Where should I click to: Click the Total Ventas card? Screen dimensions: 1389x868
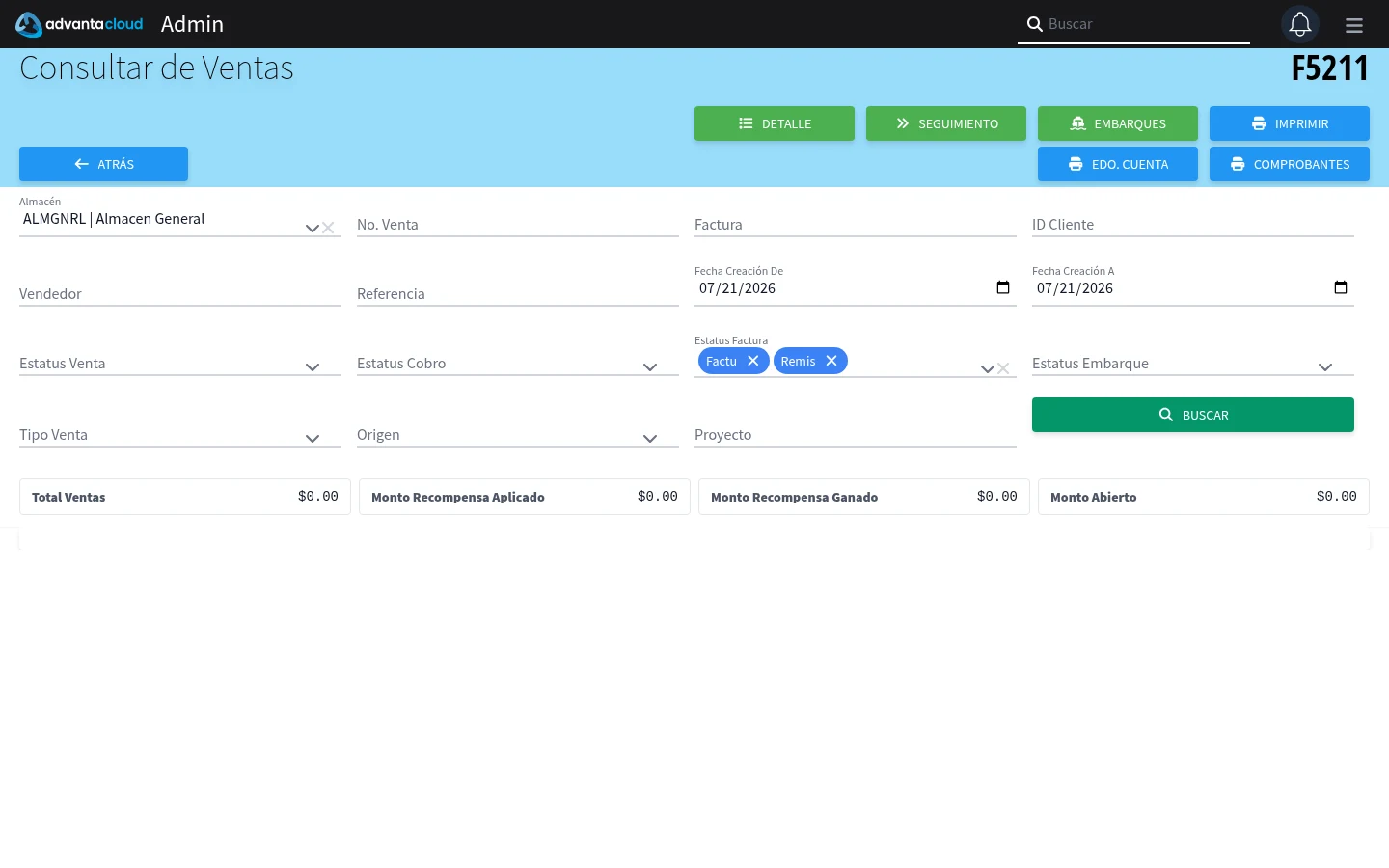[x=185, y=497]
